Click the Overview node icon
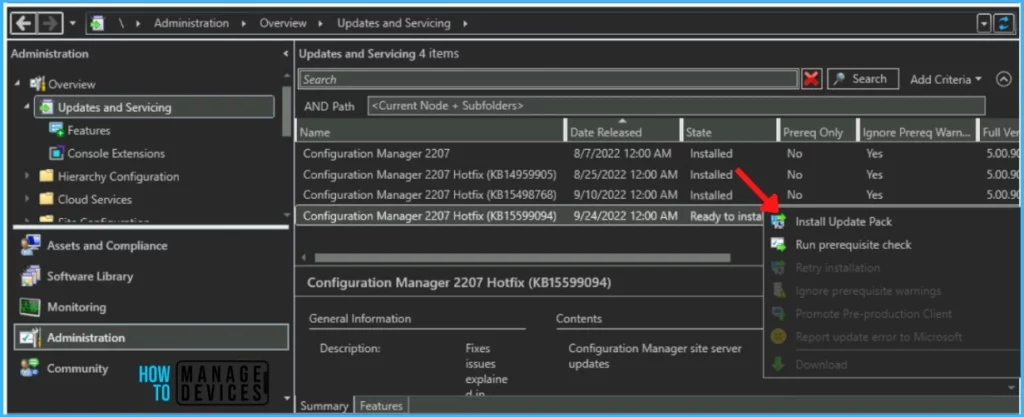The image size is (1024, 417). (38, 84)
